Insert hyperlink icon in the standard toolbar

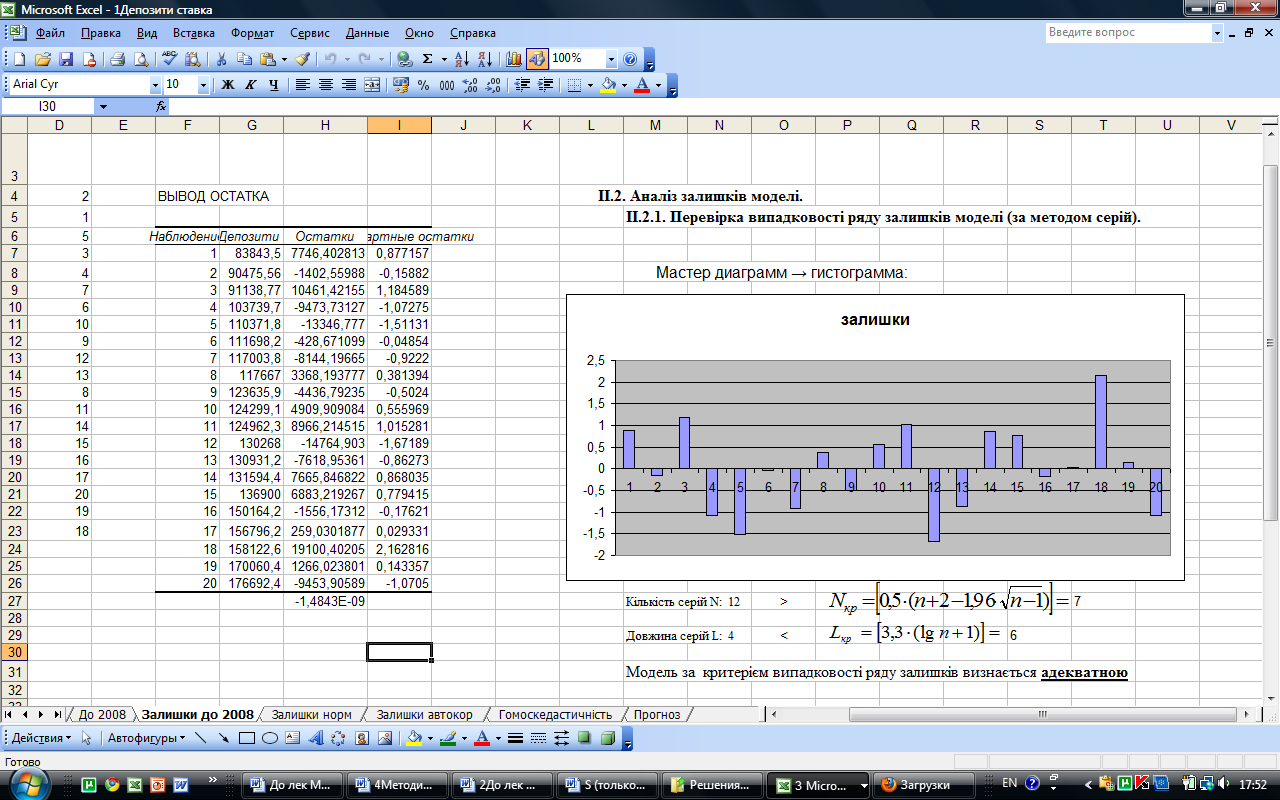403,59
